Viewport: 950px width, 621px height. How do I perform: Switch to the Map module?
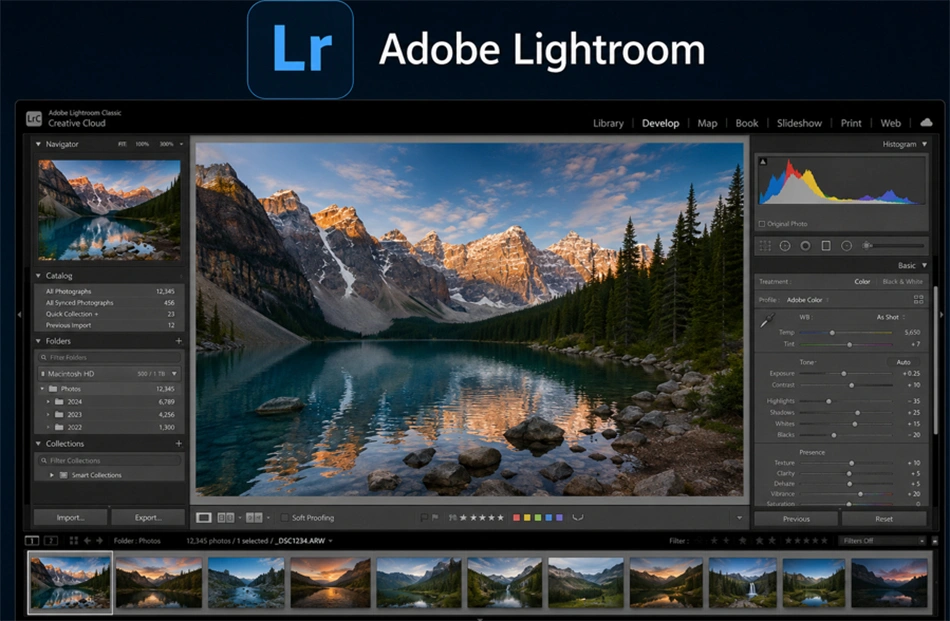[x=707, y=123]
